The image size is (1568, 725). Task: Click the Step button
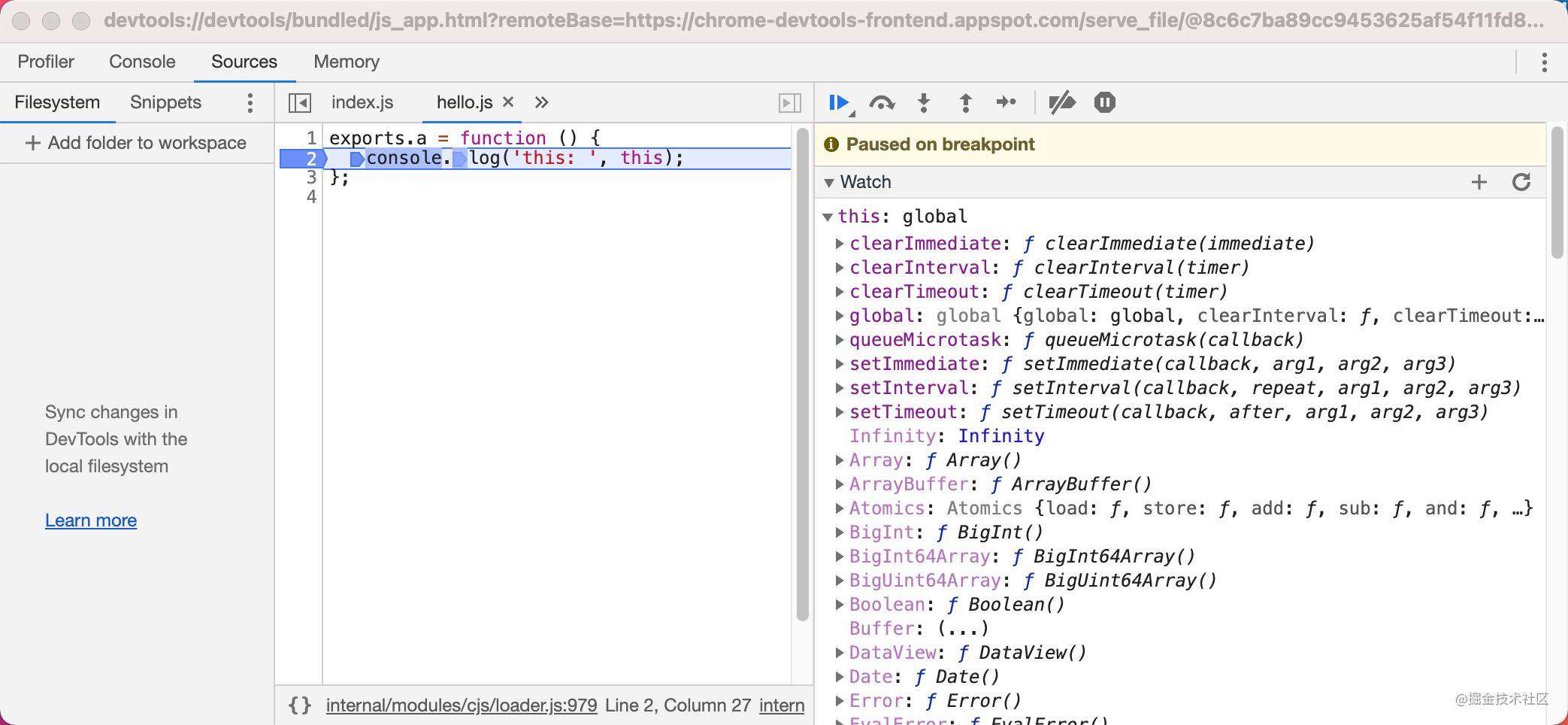pos(1006,102)
